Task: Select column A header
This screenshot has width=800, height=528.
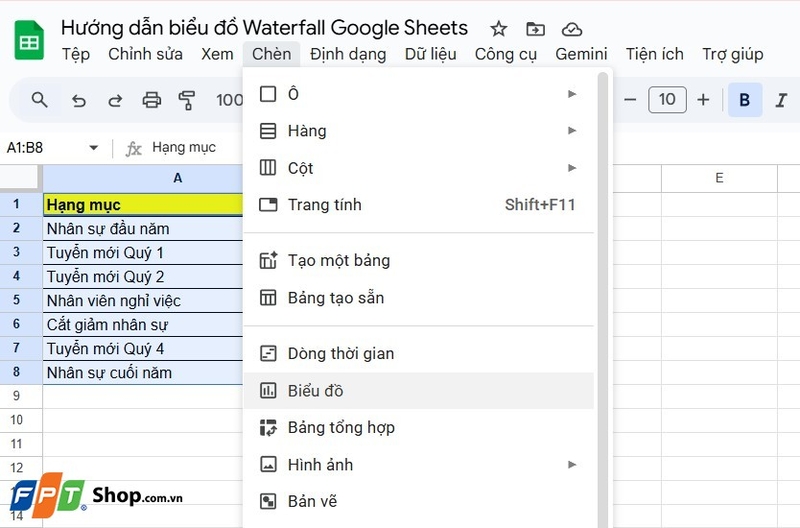Action: click(x=143, y=178)
